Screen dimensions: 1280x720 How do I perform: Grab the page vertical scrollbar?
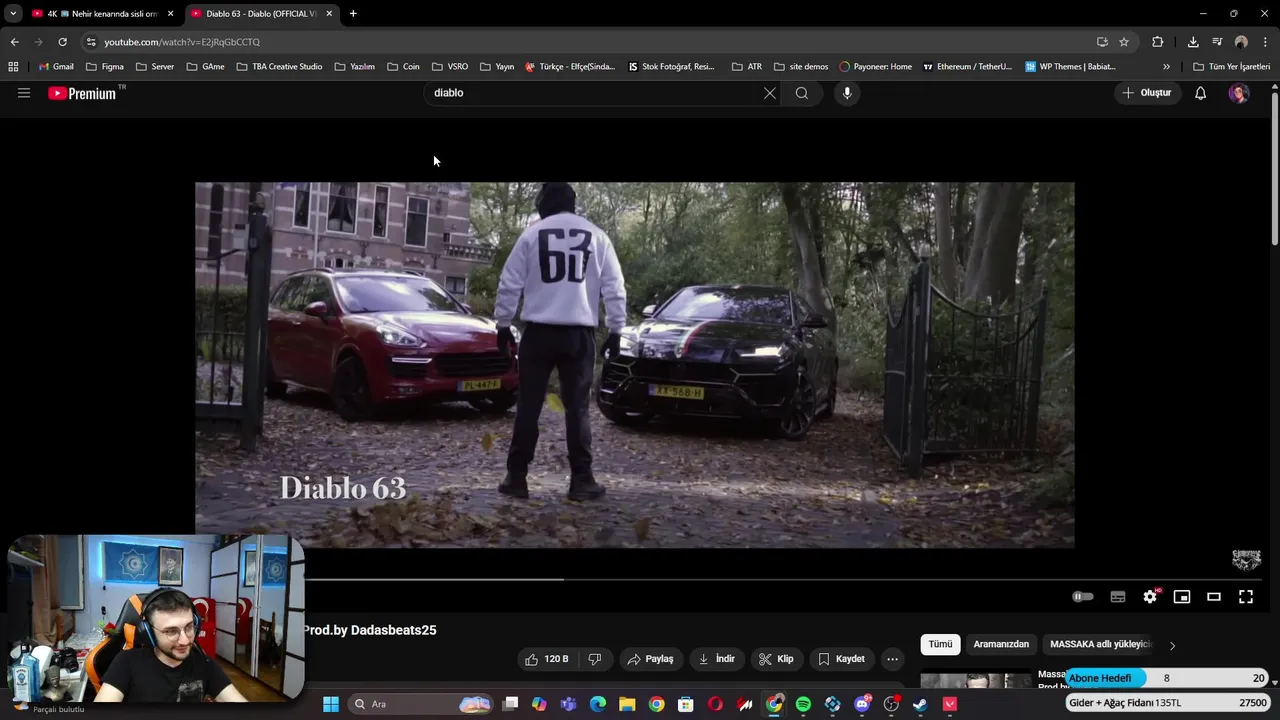tap(1274, 167)
